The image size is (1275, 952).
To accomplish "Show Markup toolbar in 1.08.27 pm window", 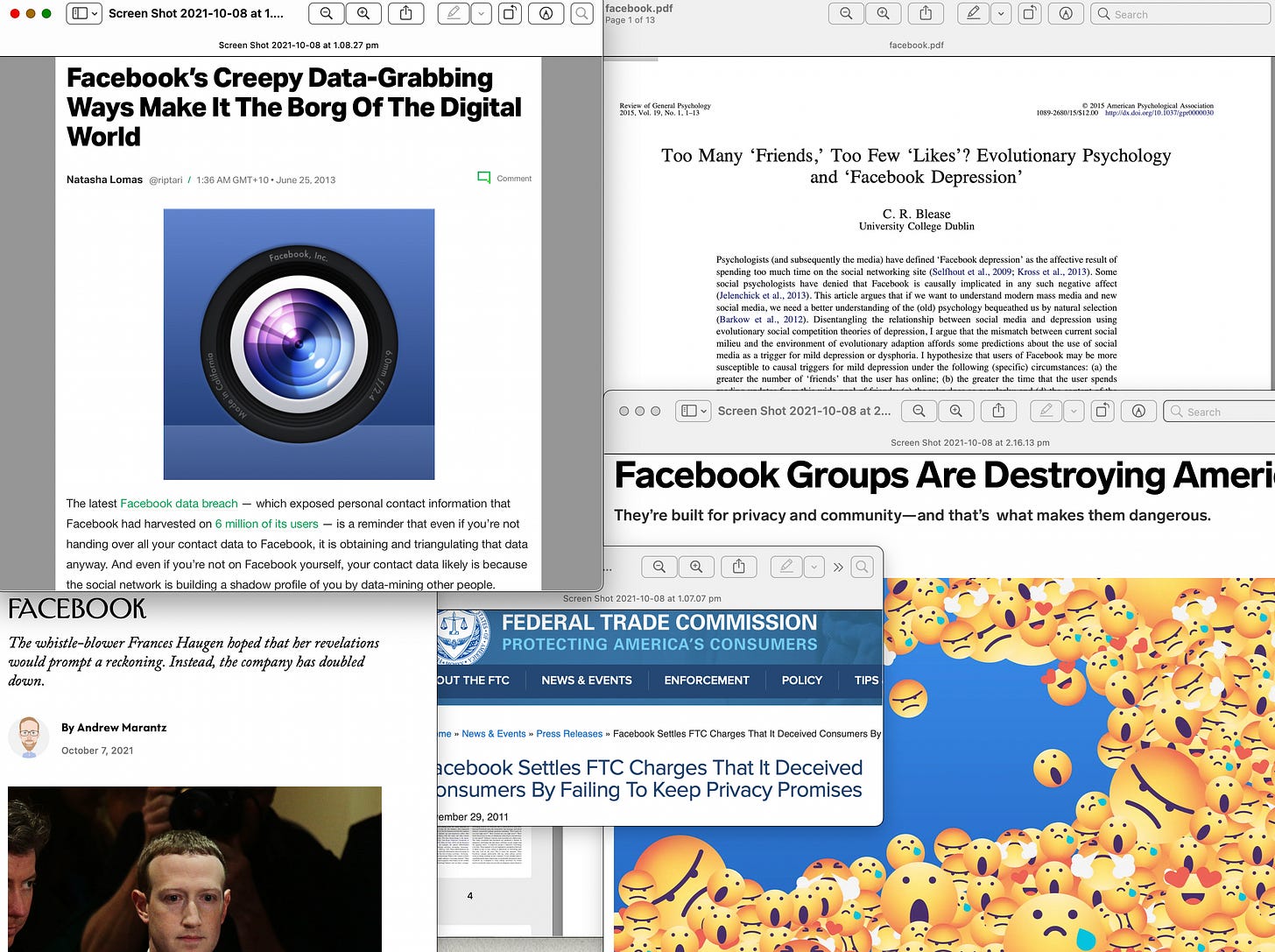I will click(x=546, y=13).
